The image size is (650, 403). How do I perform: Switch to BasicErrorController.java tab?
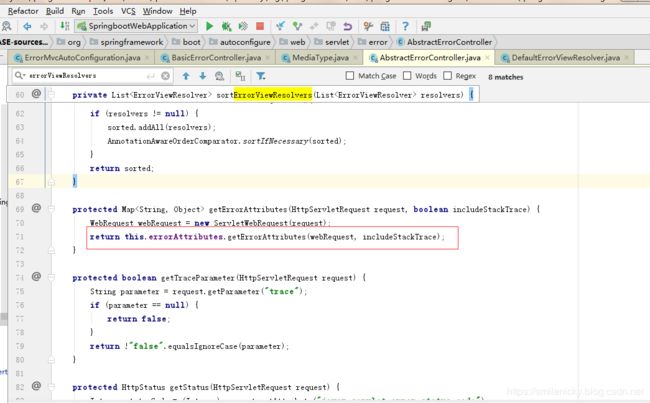(x=216, y=58)
